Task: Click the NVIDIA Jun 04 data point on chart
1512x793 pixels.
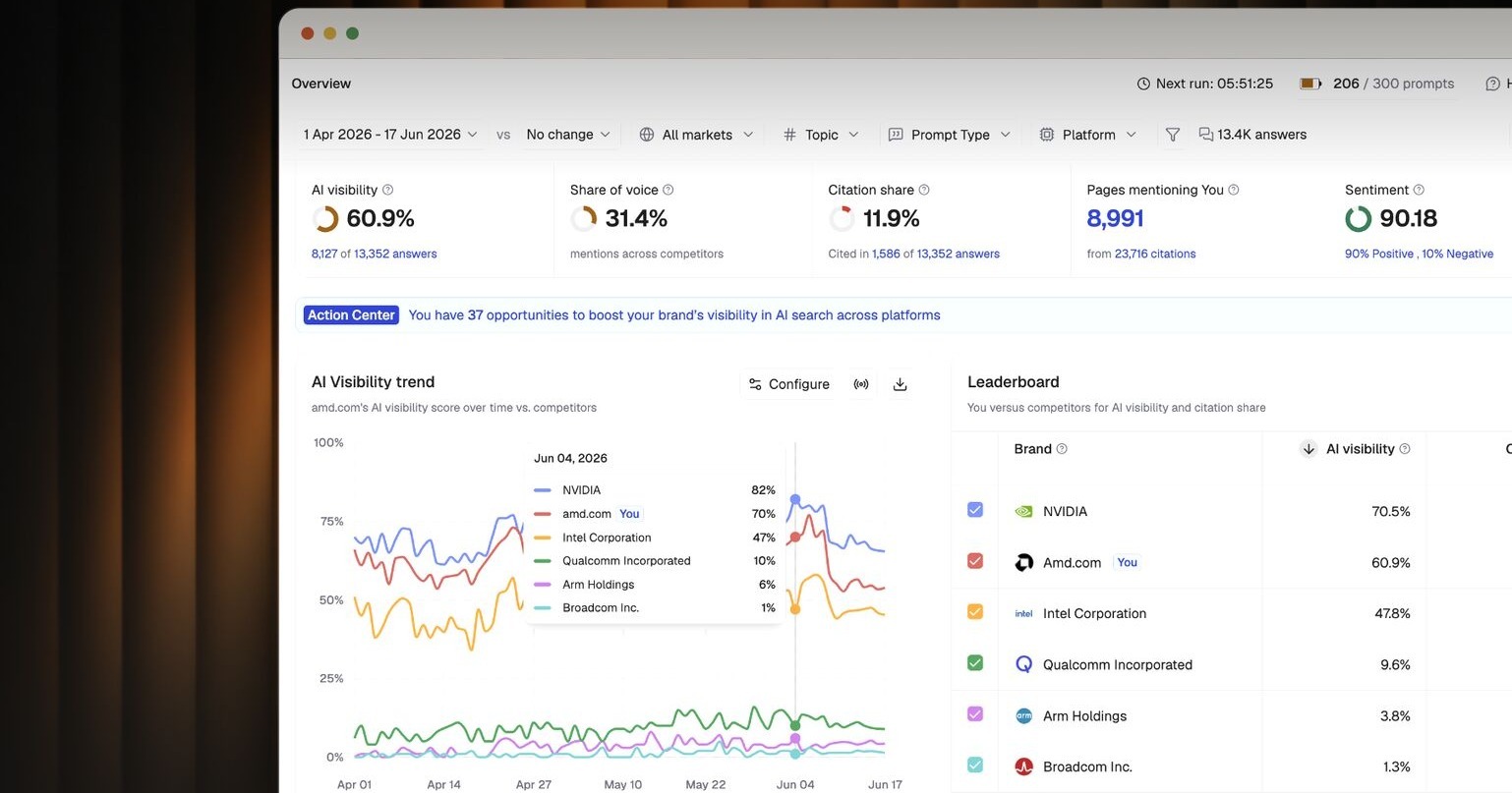Action: 795,499
